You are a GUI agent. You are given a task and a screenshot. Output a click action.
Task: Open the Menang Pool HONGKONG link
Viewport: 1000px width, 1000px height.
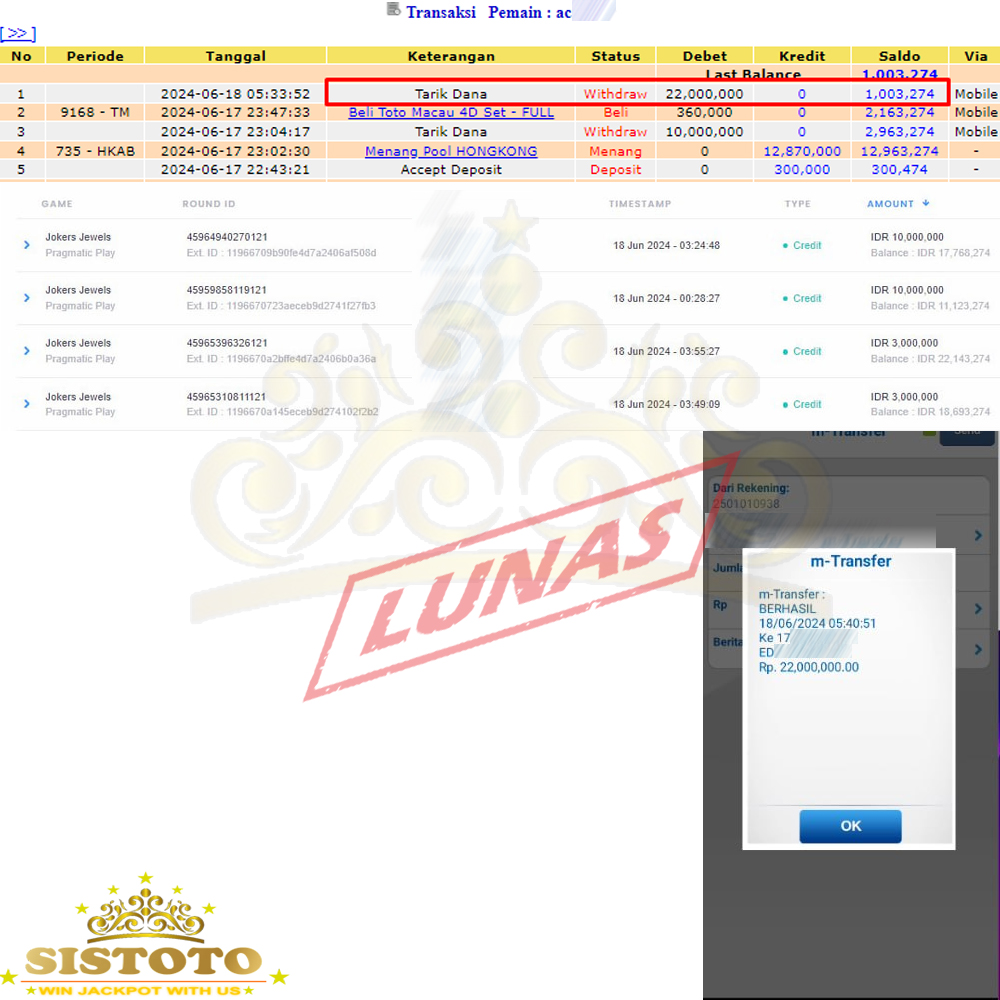pos(451,151)
